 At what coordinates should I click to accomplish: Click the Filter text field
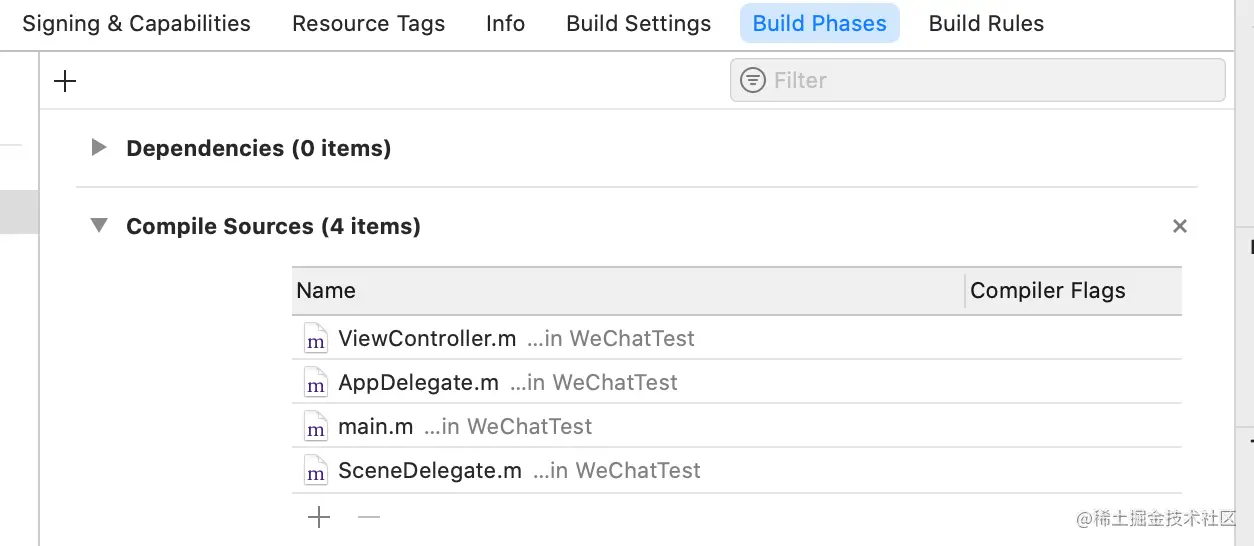pyautogui.click(x=990, y=80)
